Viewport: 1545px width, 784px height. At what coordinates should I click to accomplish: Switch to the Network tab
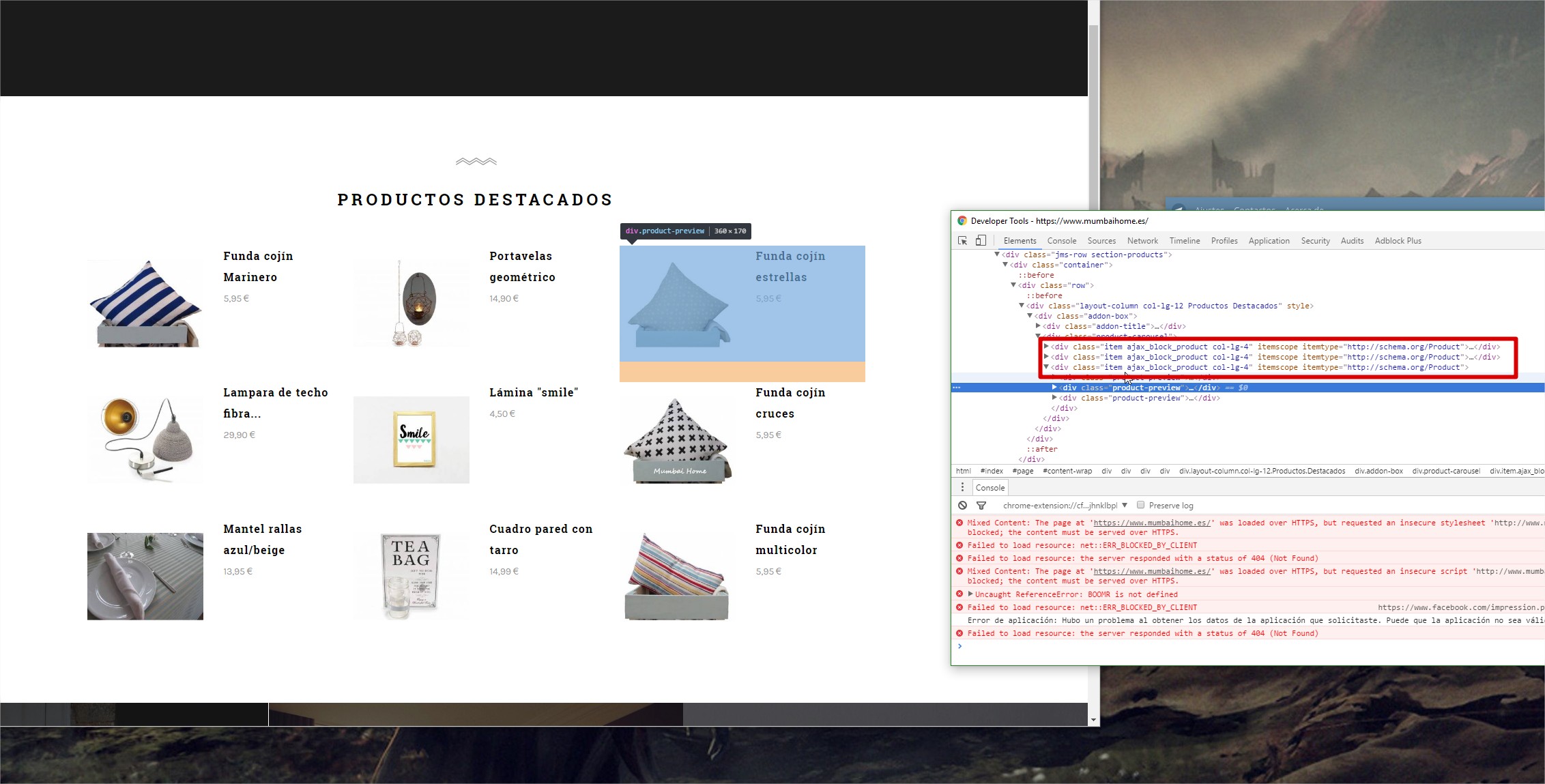click(1142, 241)
